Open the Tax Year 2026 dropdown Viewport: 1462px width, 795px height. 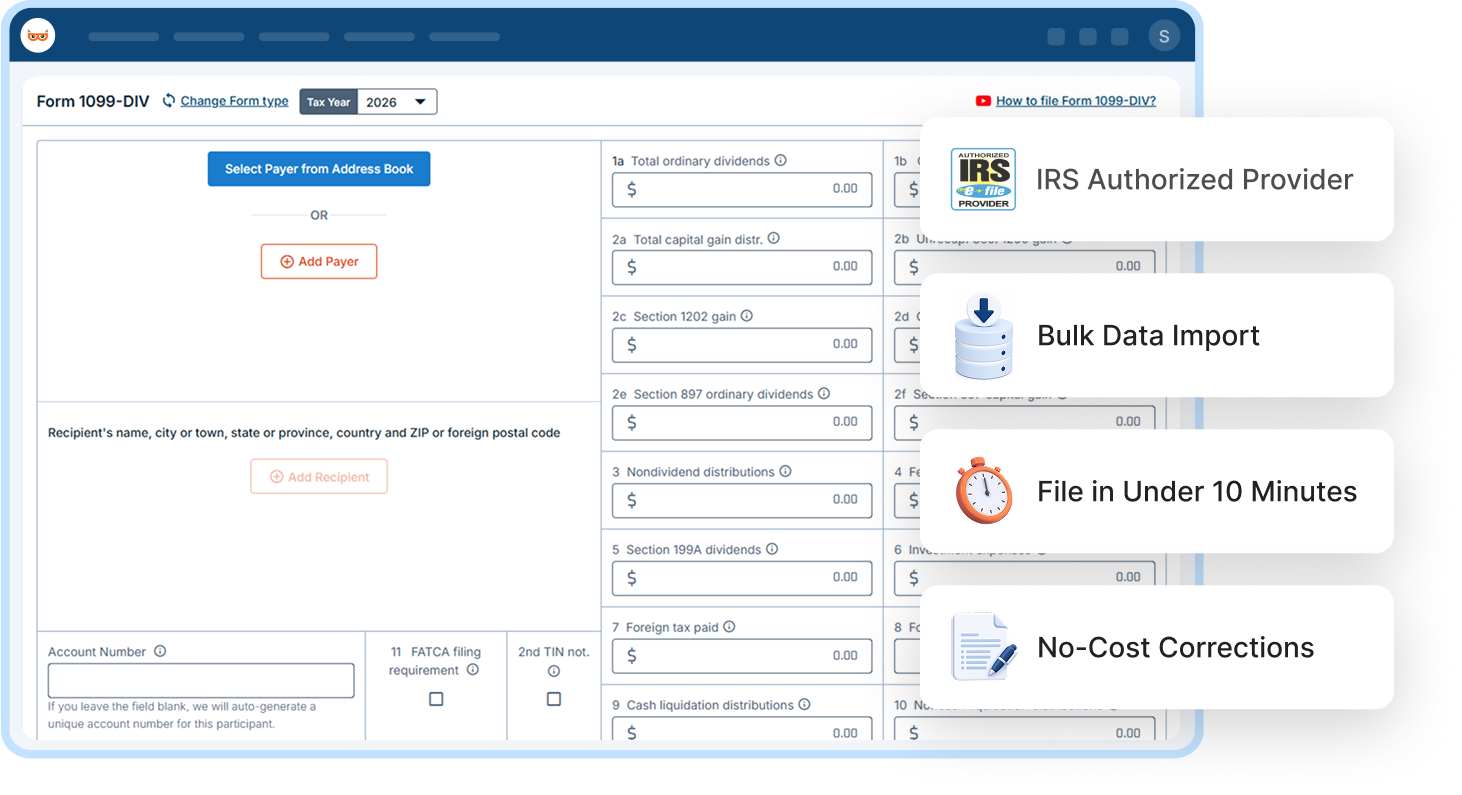(x=396, y=102)
